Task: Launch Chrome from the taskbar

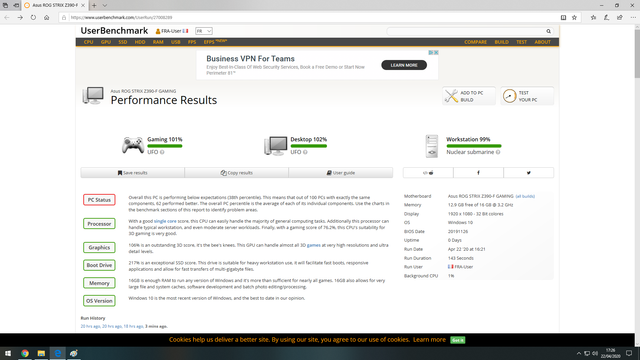Action: point(25,353)
